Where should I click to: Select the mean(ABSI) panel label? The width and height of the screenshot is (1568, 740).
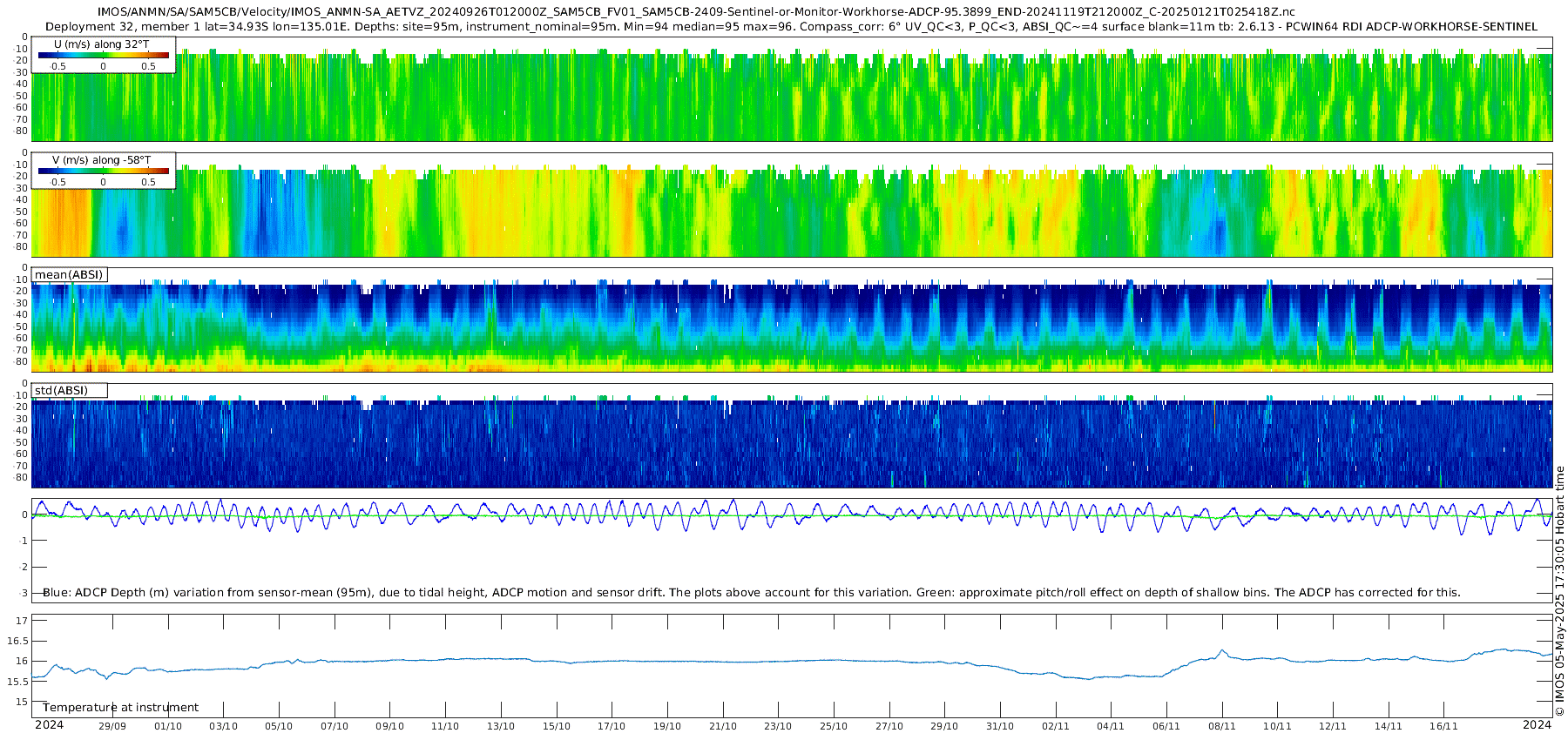69,274
